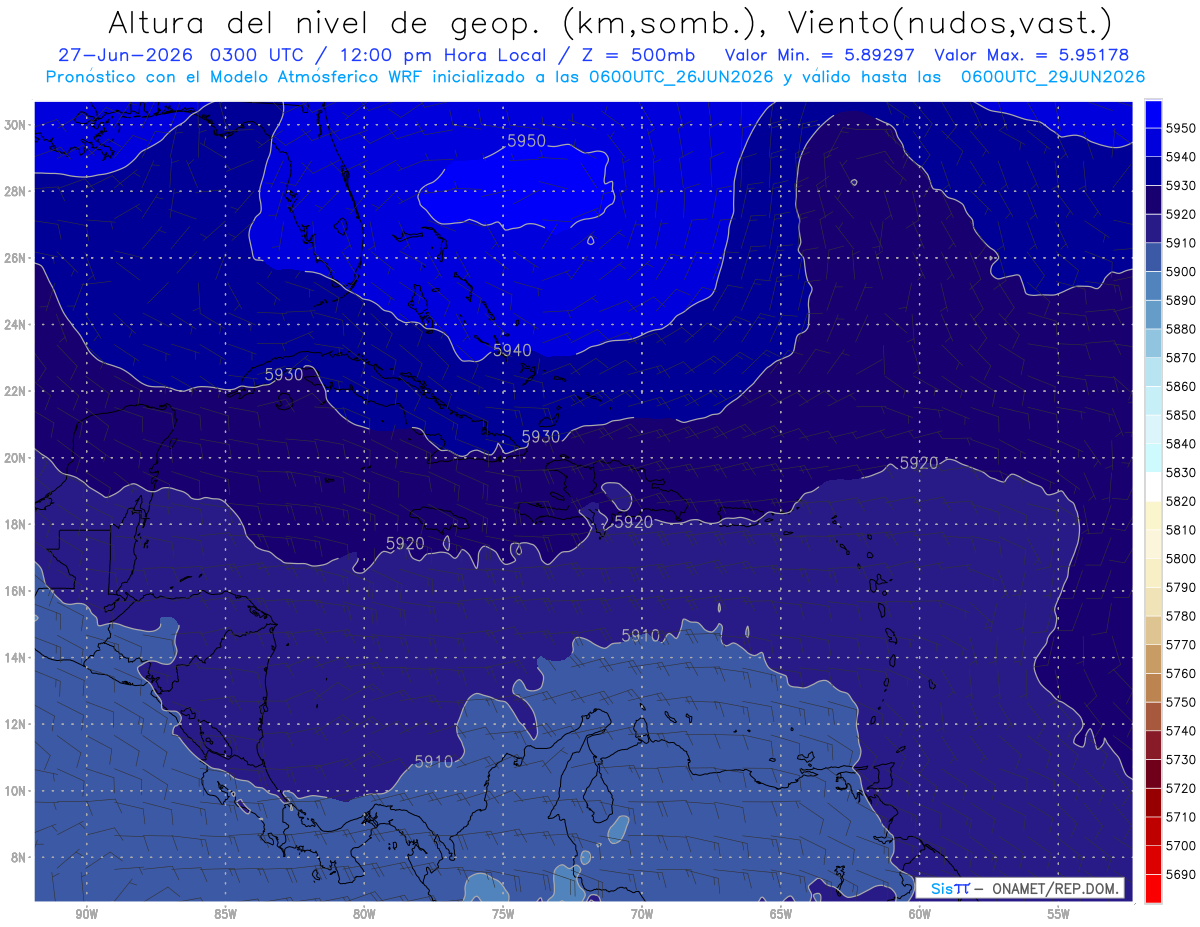
Task: Click the red swatch below 5690
Action: [x=1153, y=889]
